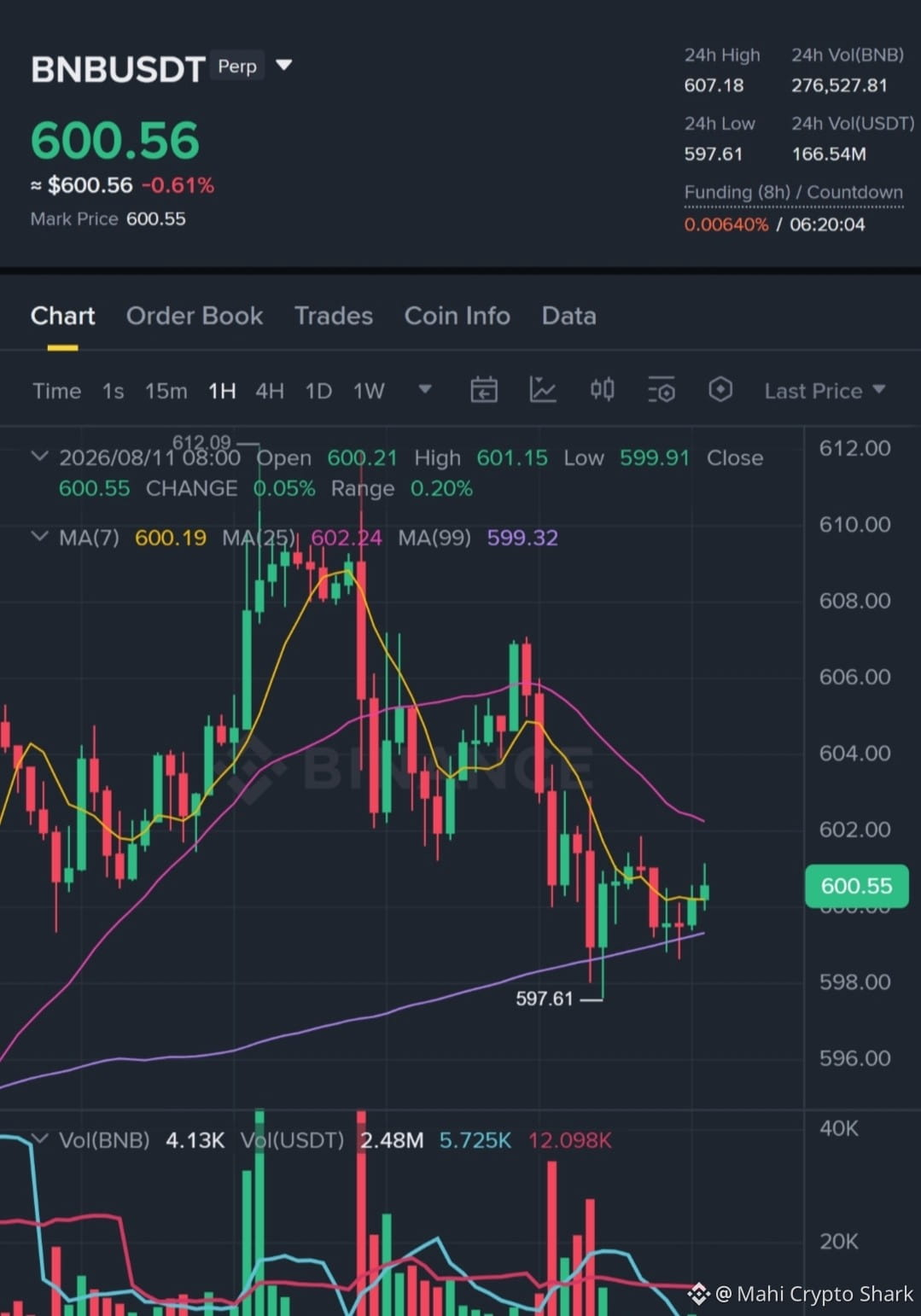Open the Trades tab
The height and width of the screenshot is (1316, 921).
click(x=334, y=316)
